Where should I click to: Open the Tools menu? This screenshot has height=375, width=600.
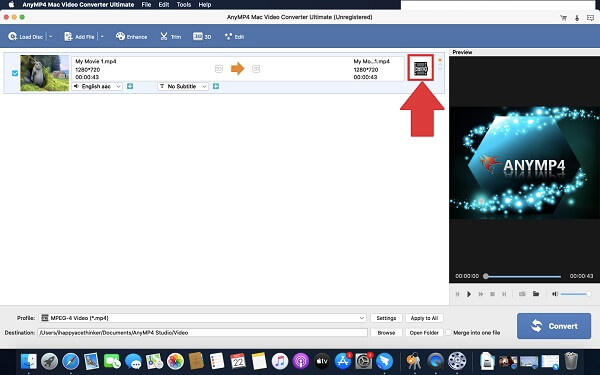click(184, 5)
